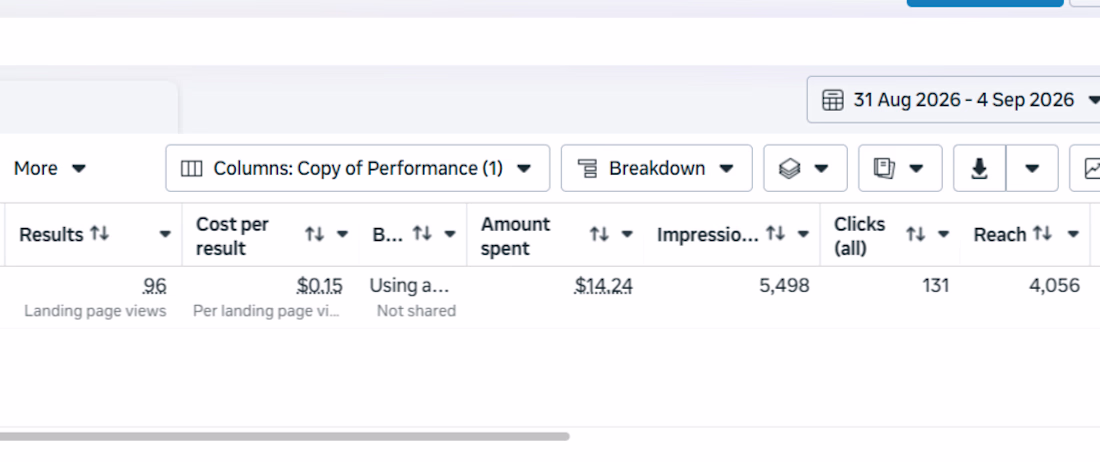Viewport: 1100px width, 462px height.
Task: Open Clicks (all) column options caret
Action: pos(944,234)
